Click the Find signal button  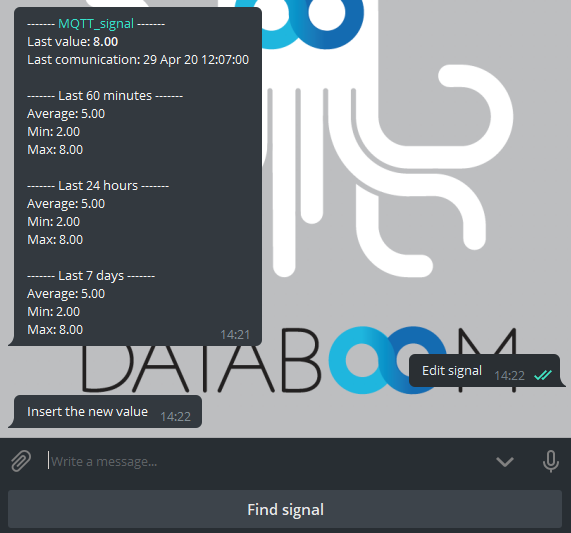click(285, 509)
